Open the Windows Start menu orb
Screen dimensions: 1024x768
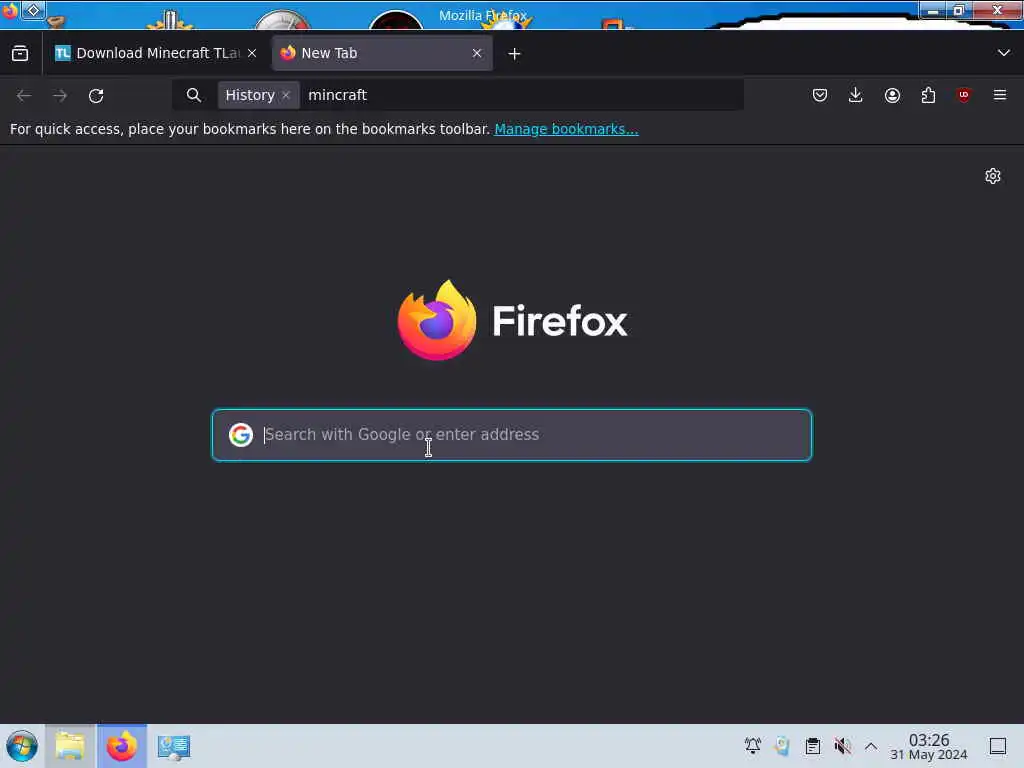[22, 746]
